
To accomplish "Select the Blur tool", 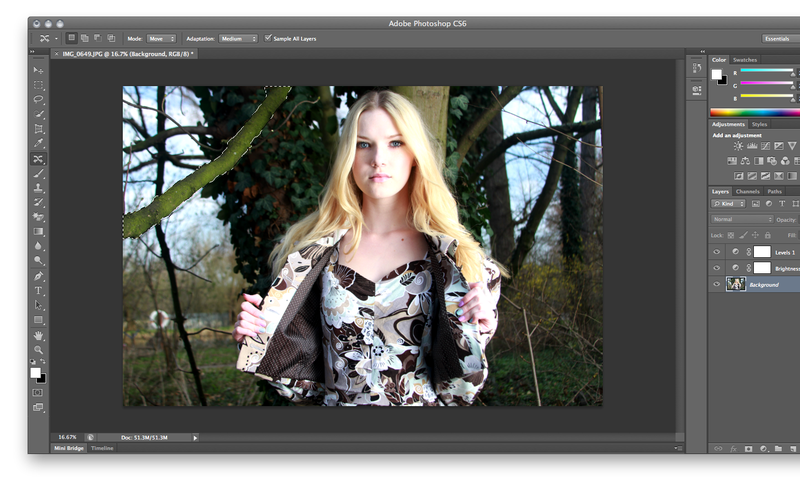I will (x=38, y=246).
